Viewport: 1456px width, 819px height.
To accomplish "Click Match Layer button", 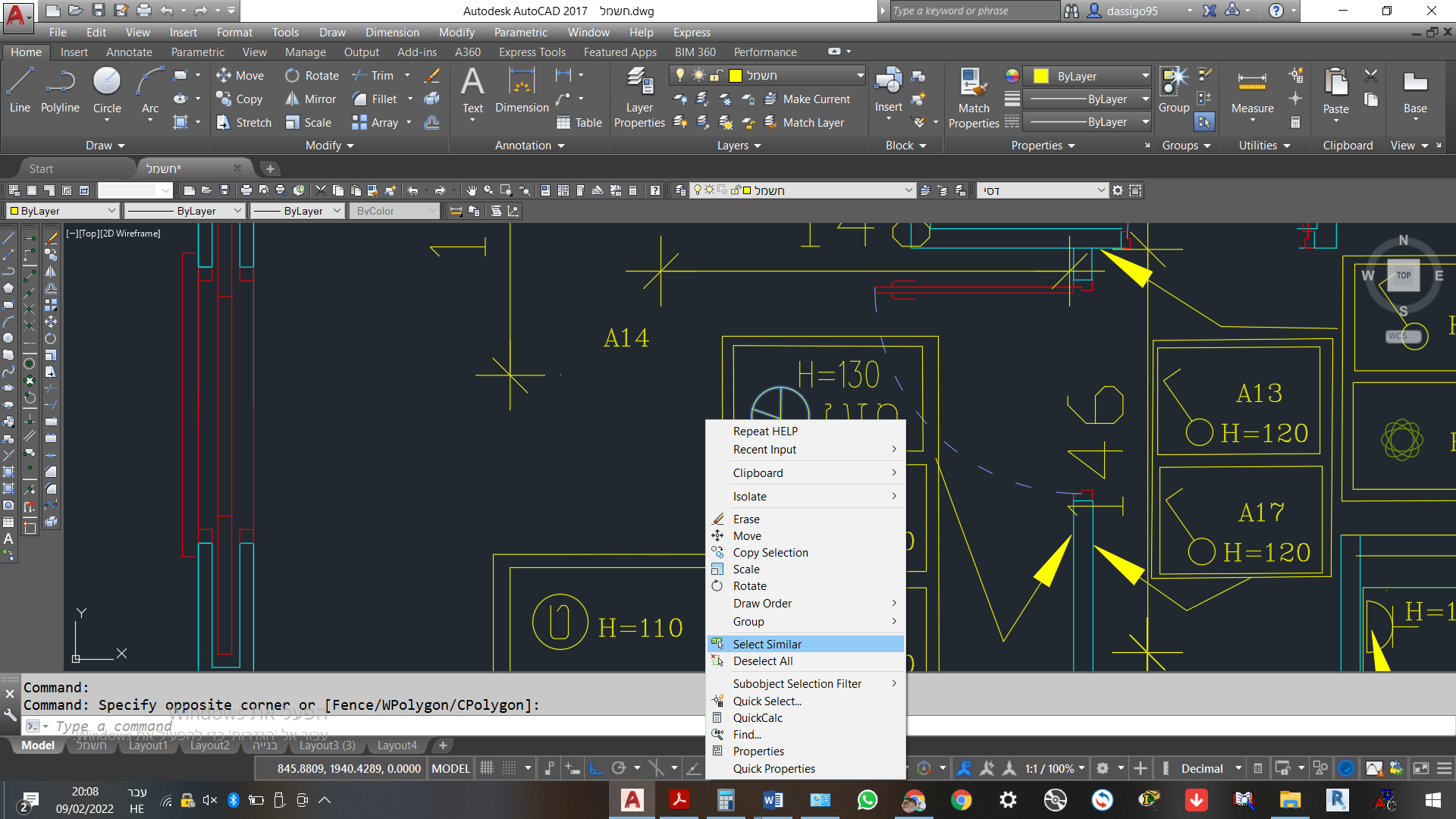I will tap(804, 123).
